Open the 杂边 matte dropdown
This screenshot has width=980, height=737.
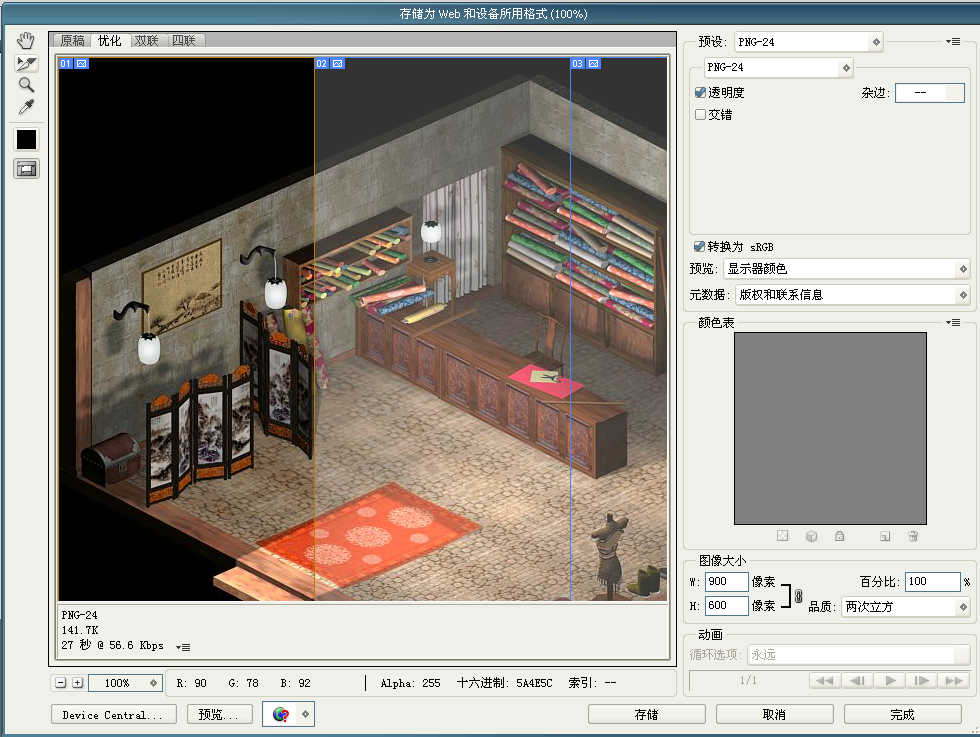click(x=930, y=93)
